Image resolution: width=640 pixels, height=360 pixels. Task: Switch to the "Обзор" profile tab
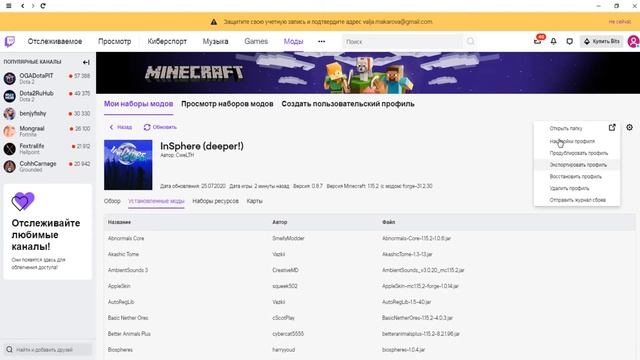coord(112,201)
